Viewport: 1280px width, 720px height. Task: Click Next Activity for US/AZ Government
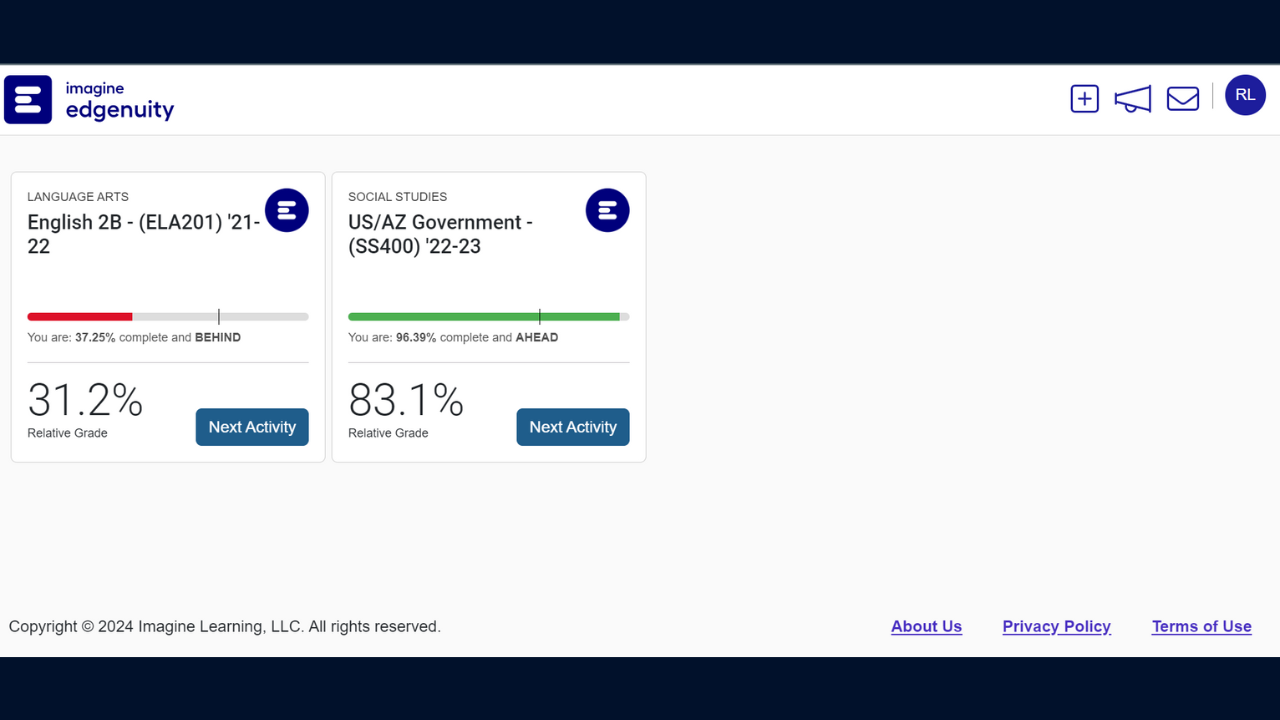[x=573, y=427]
